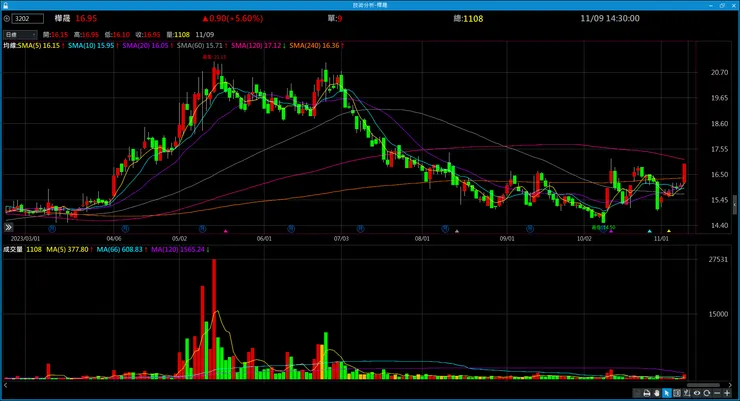The width and height of the screenshot is (740, 401).
Task: Click the left scroll arrow at the bottom
Action: coord(6,385)
